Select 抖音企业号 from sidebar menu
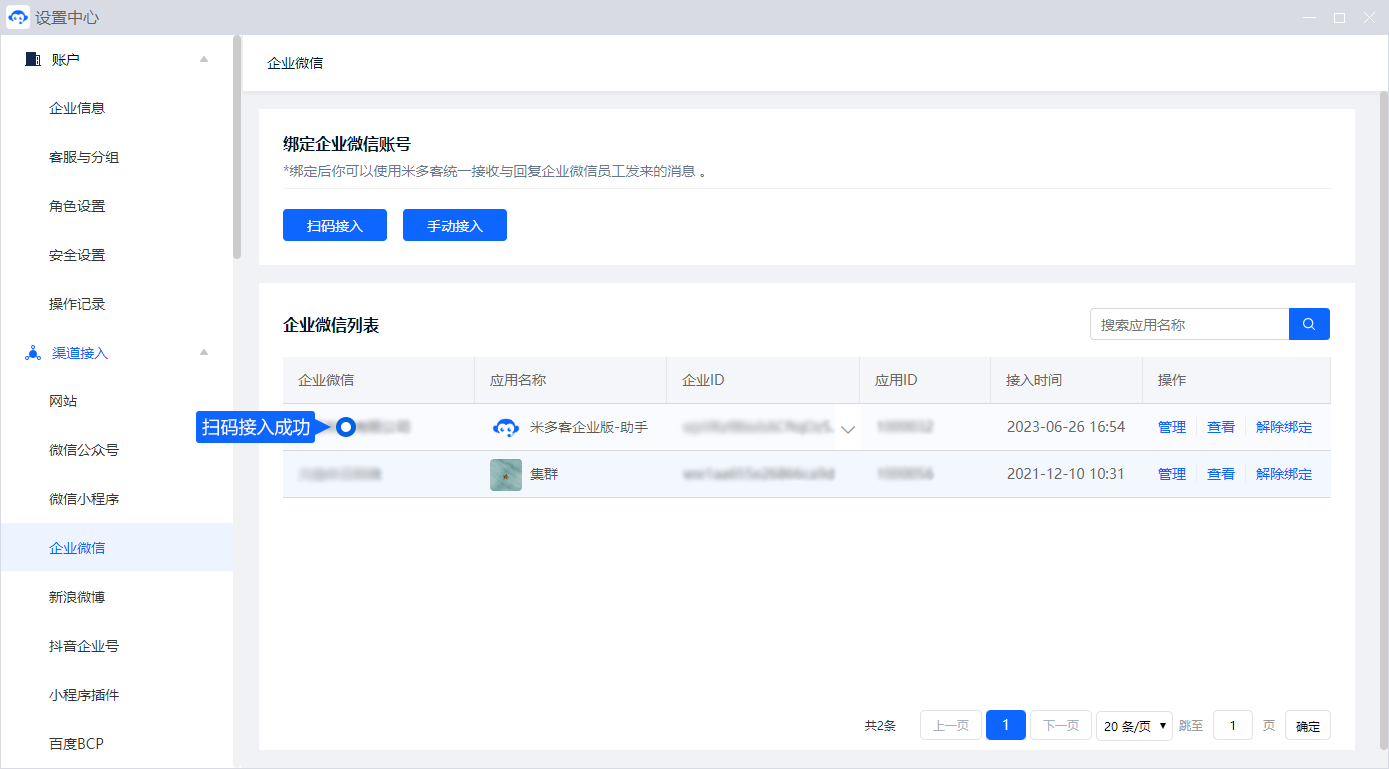 [84, 646]
